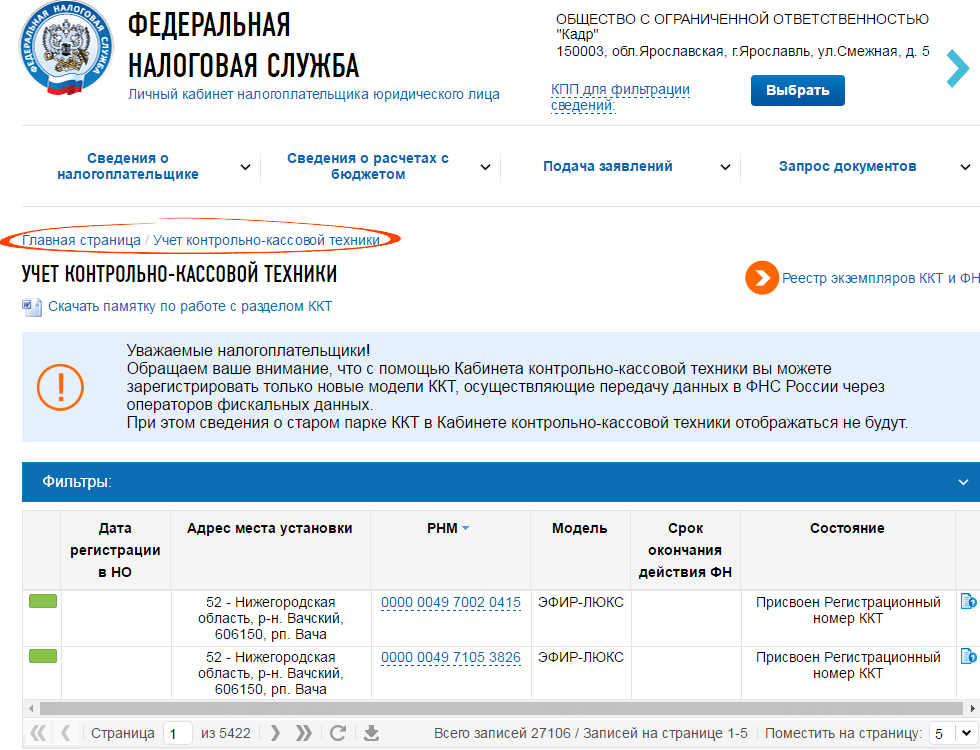
Task: Open the records per page dropdown
Action: 953,733
